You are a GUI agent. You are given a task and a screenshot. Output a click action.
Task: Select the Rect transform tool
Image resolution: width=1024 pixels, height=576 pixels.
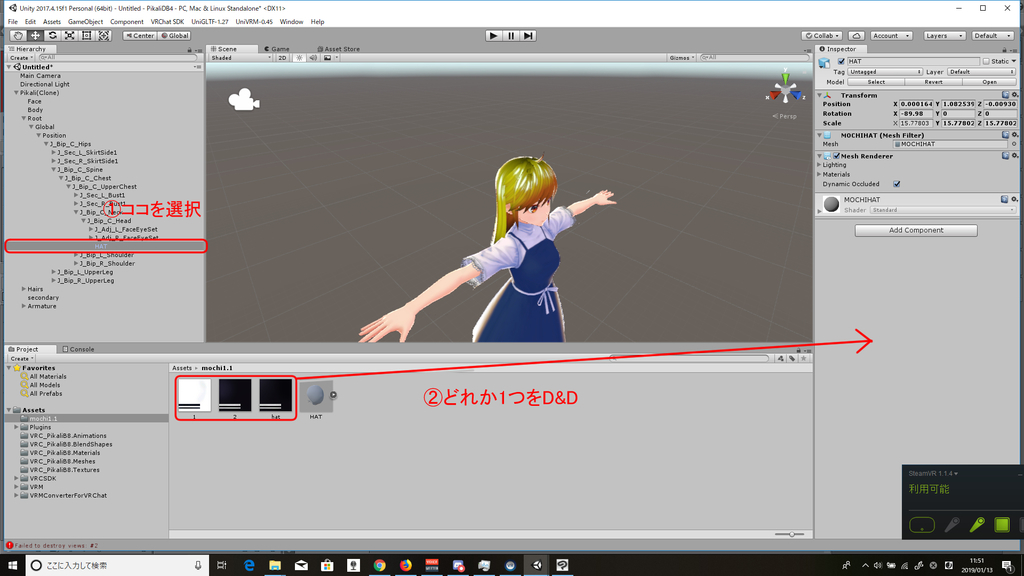(x=86, y=36)
